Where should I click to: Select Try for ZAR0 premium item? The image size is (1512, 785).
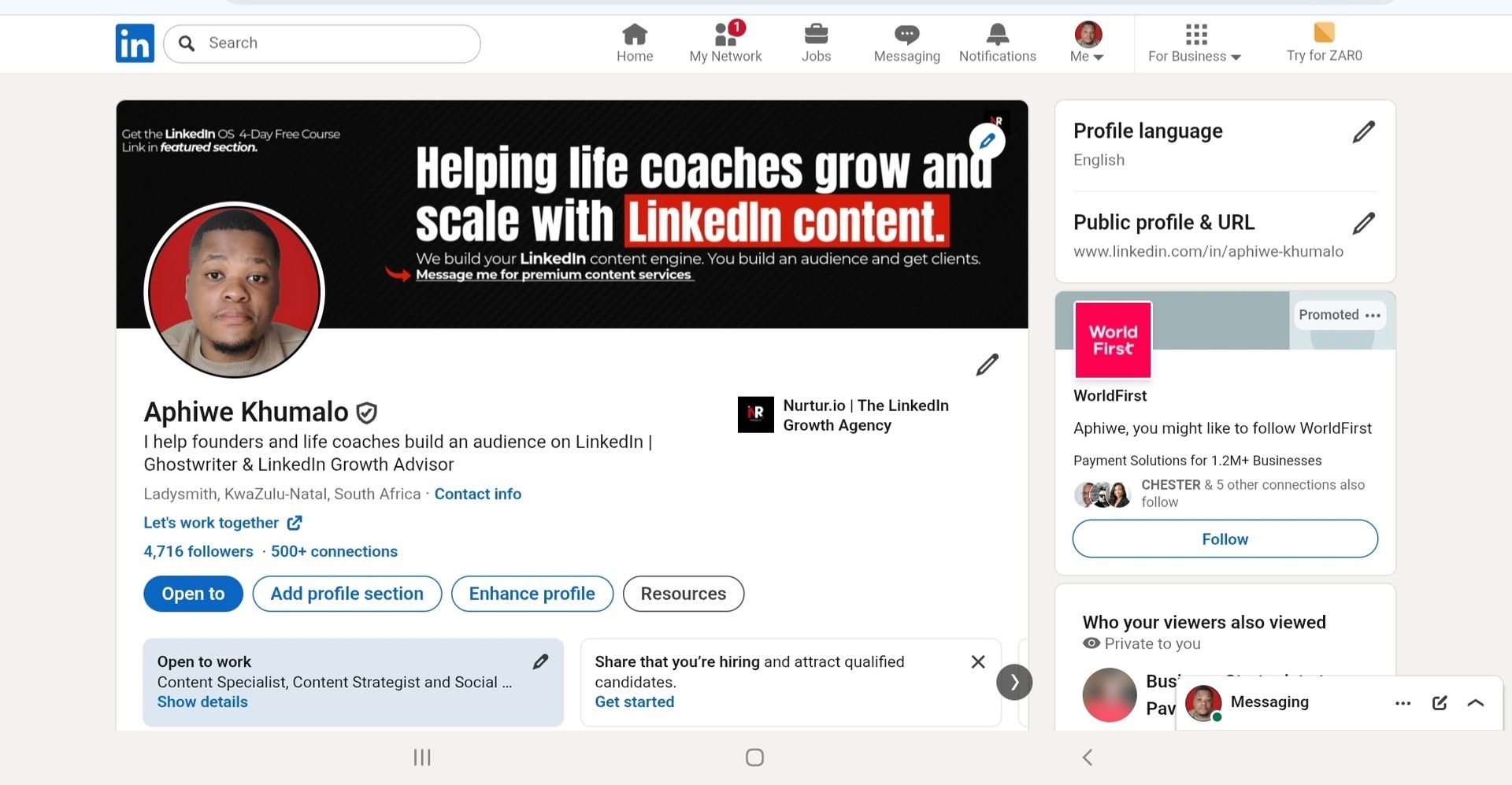(x=1324, y=43)
